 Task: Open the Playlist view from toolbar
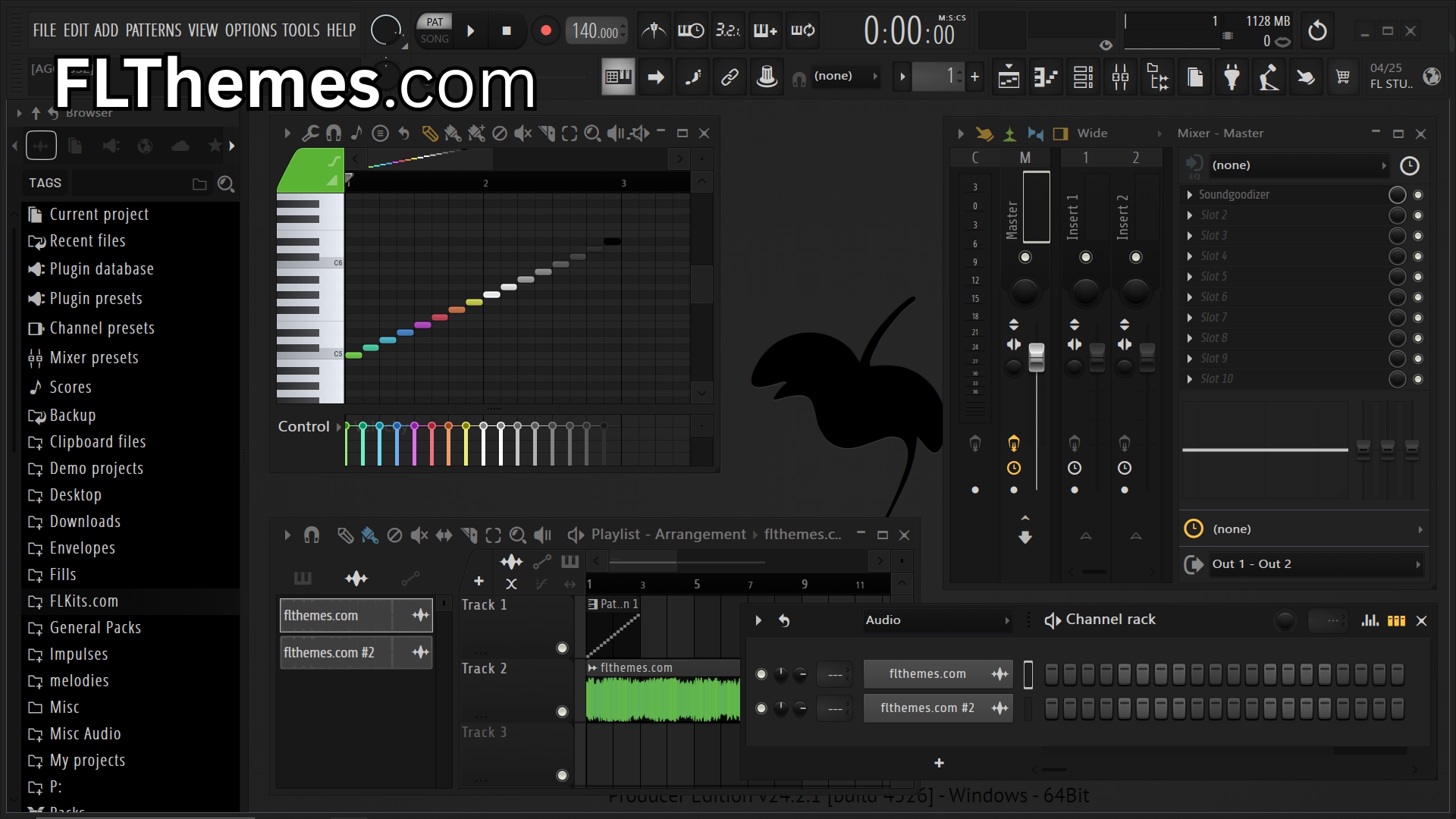1009,77
